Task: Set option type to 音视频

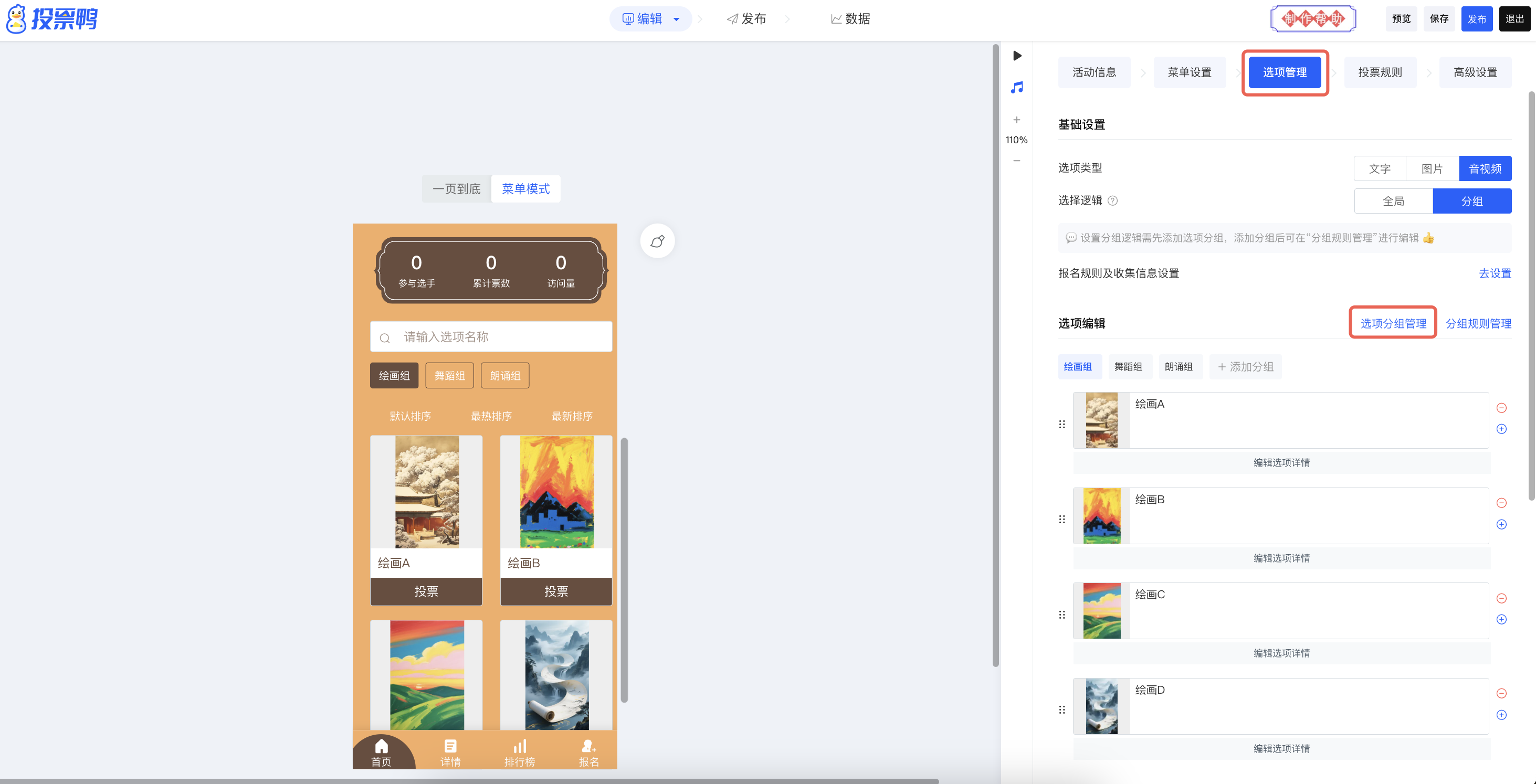Action: (x=1485, y=169)
